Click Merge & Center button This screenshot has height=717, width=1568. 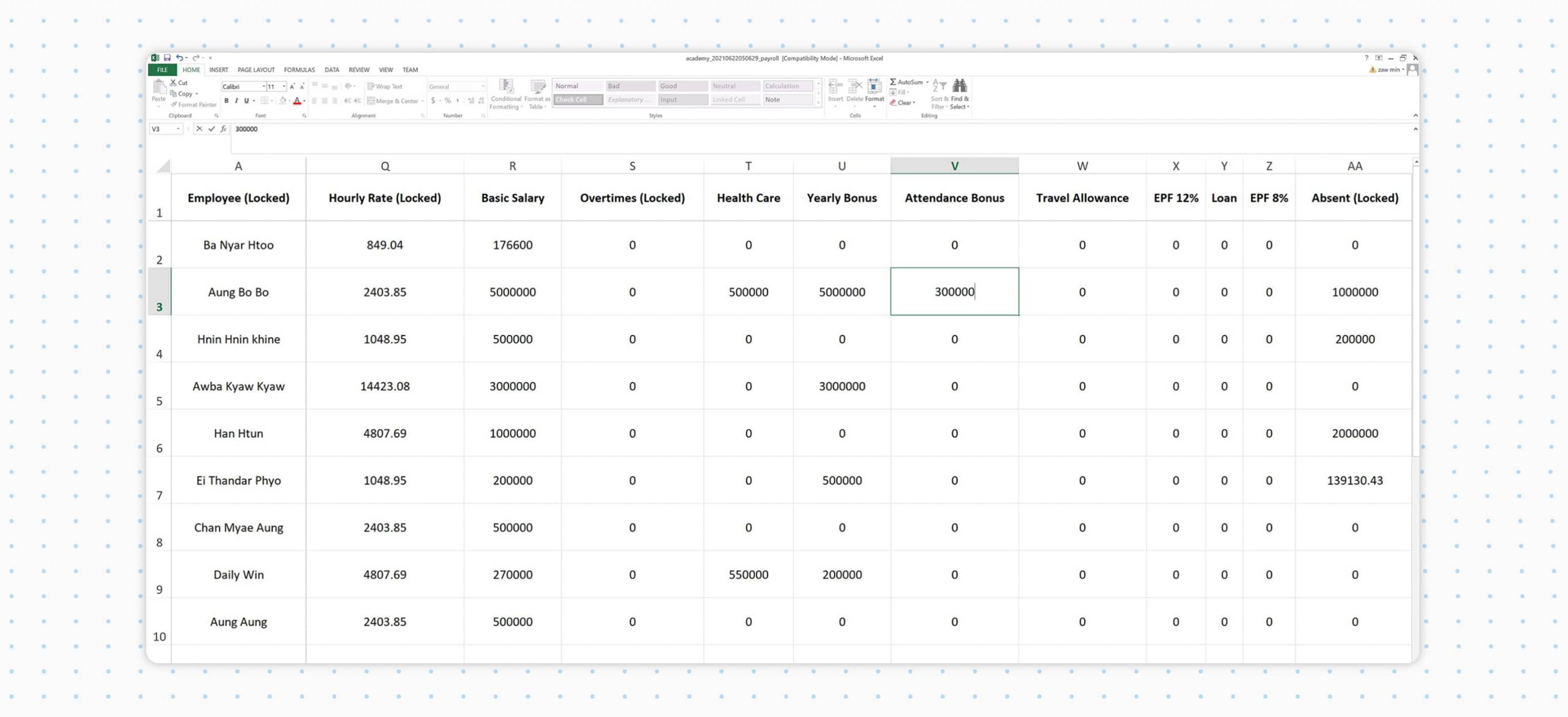pos(393,101)
